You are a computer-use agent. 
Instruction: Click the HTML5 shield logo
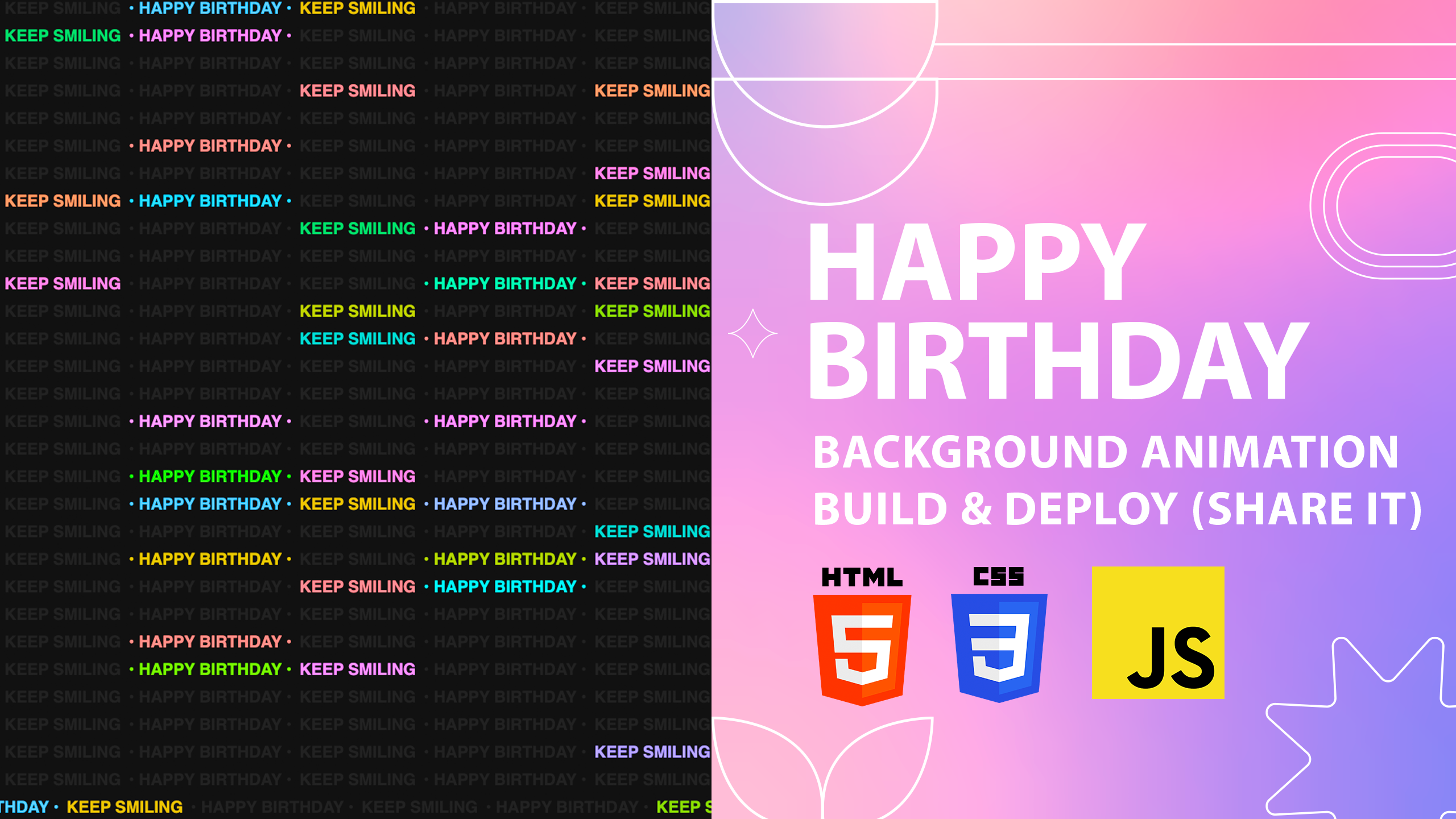click(x=862, y=650)
